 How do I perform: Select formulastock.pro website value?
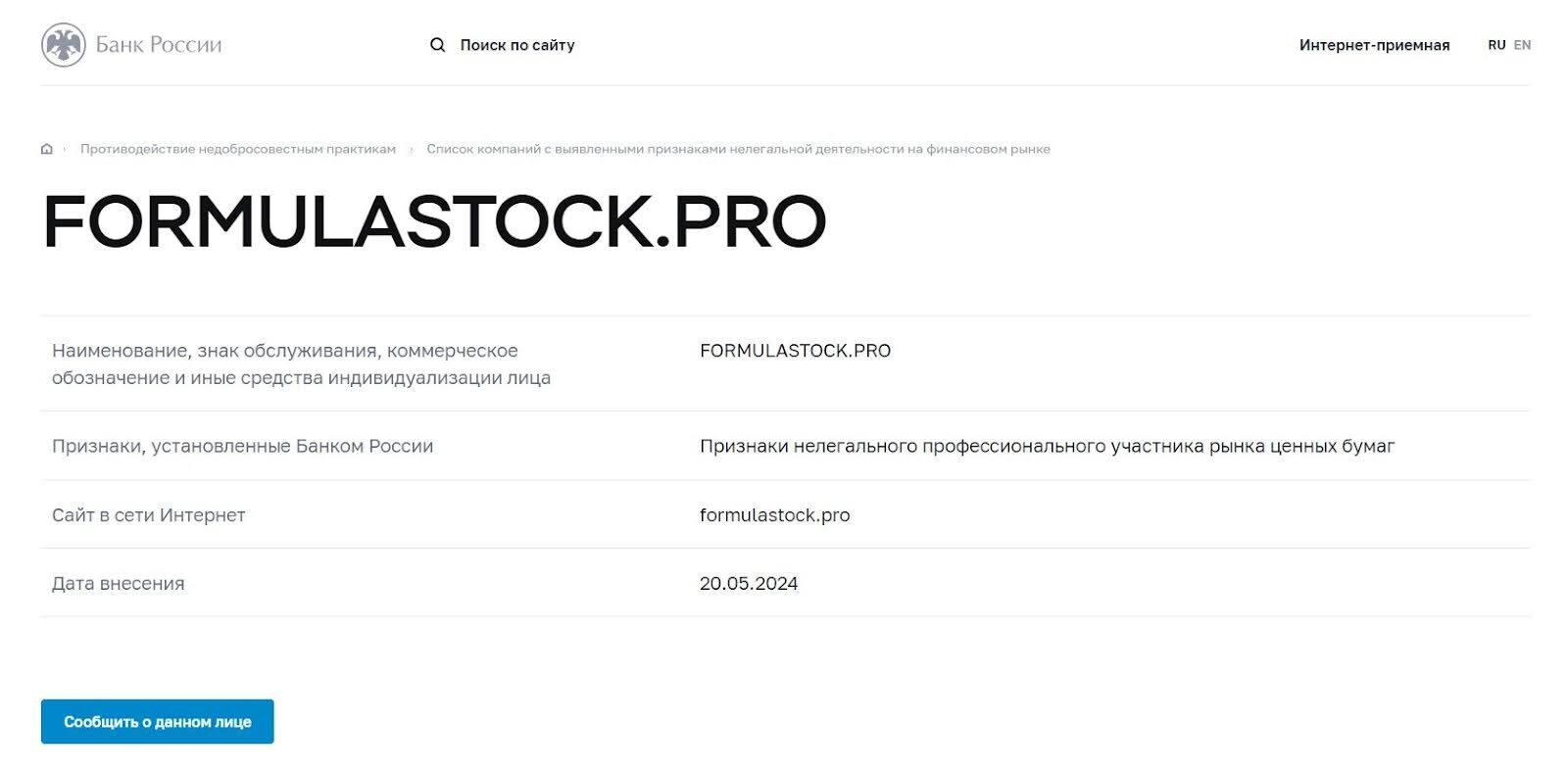point(775,515)
